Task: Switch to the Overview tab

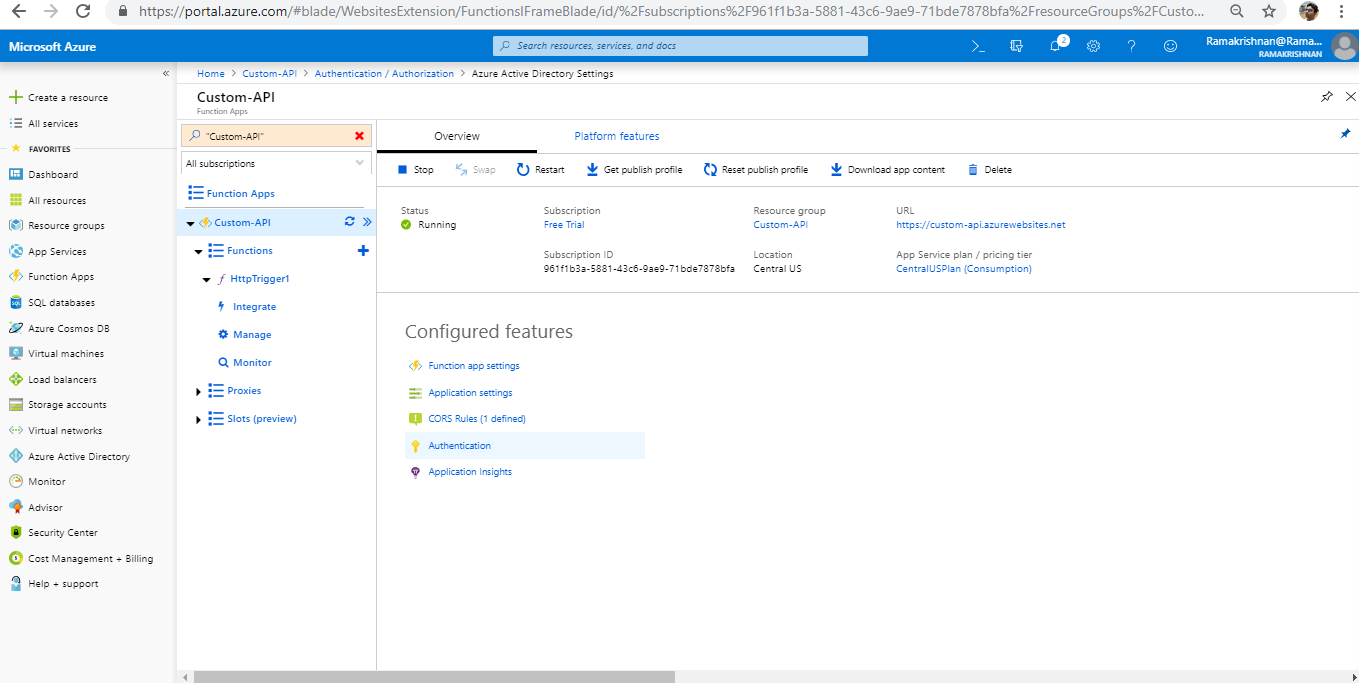Action: click(x=457, y=136)
